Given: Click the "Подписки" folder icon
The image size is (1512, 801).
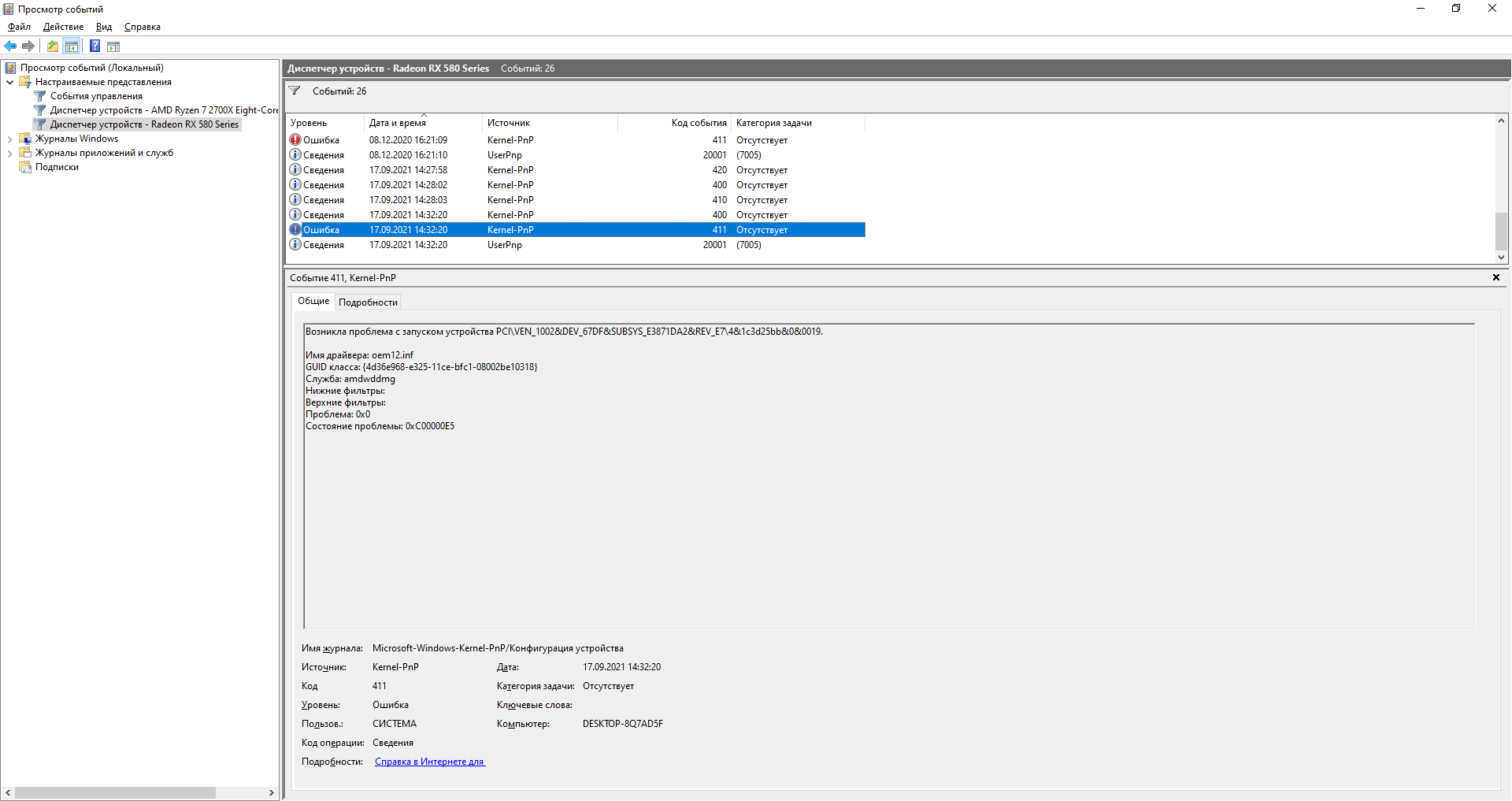Looking at the screenshot, I should coord(25,167).
